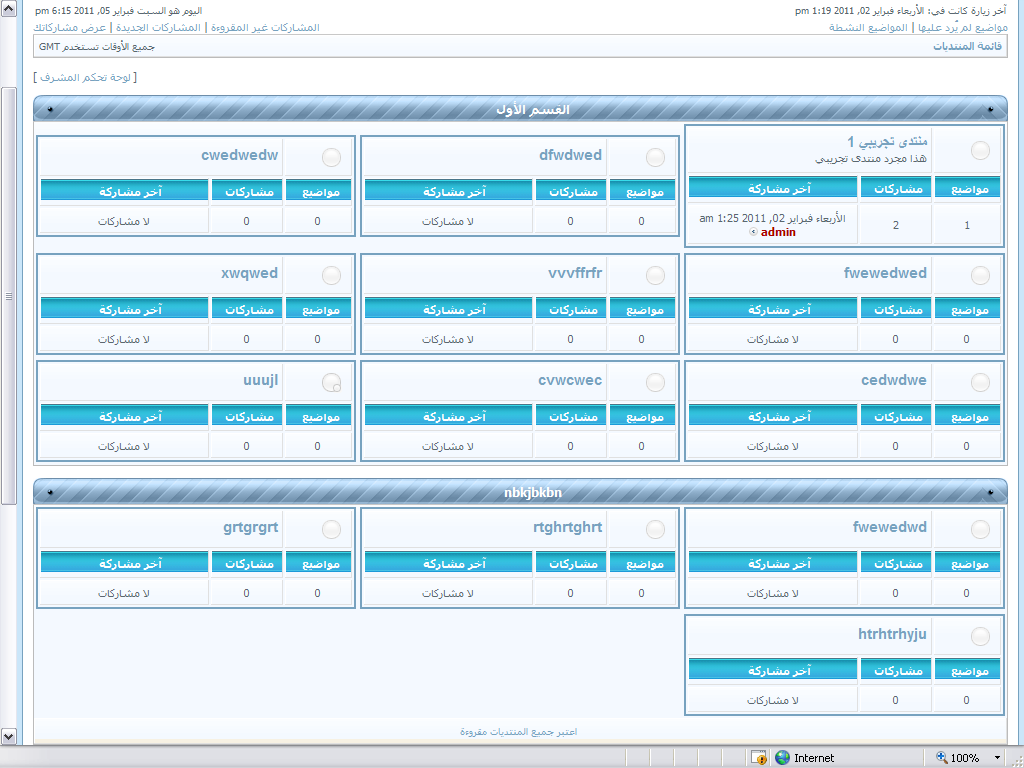Click the Internet zone globe in status bar
Viewport: 1024px width, 768px height.
tap(782, 758)
